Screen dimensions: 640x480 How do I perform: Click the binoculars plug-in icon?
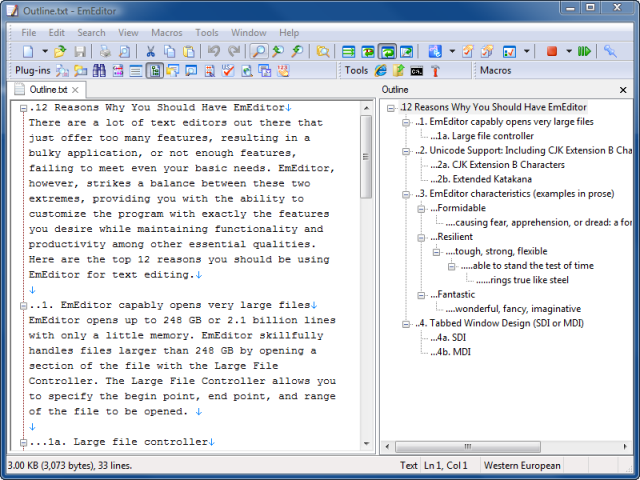click(x=99, y=71)
